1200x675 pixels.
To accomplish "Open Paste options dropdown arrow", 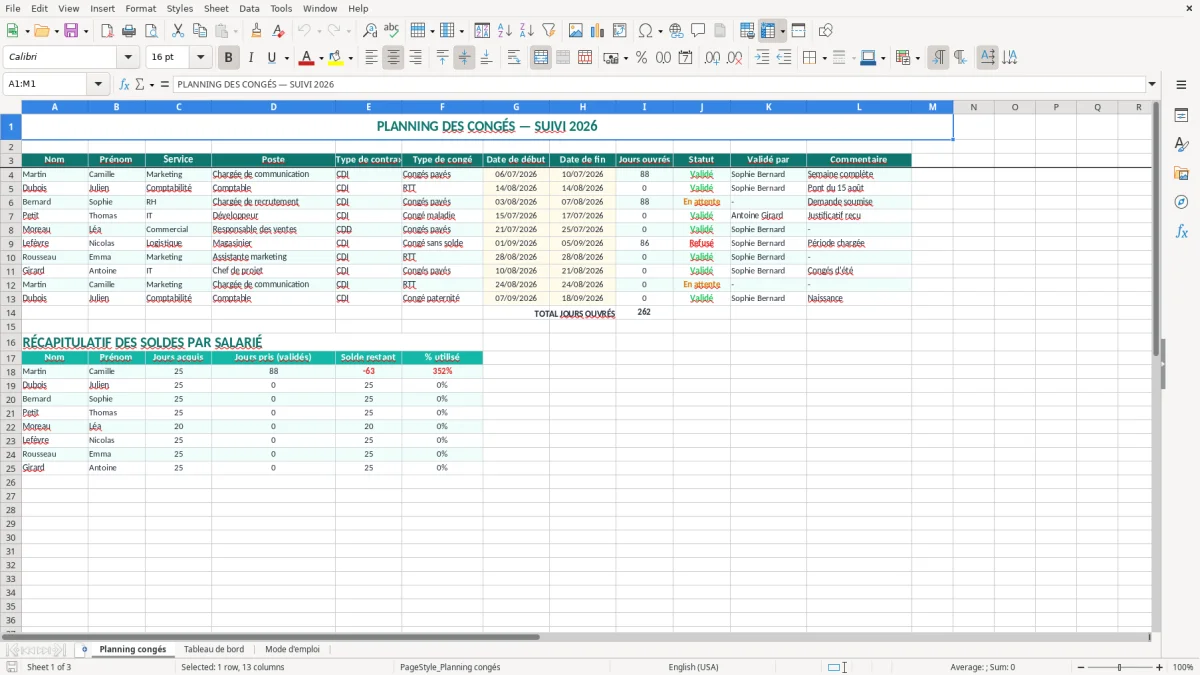I will (x=236, y=31).
